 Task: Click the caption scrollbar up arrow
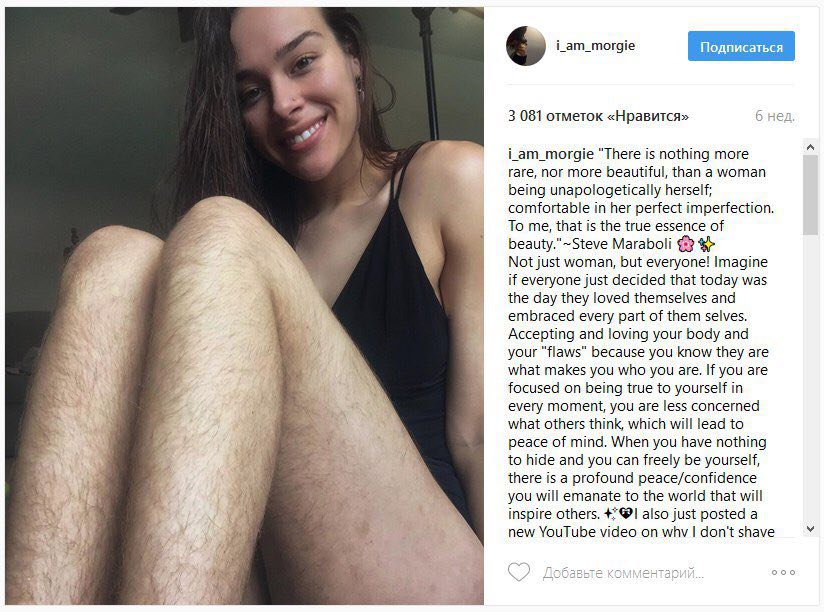[810, 148]
